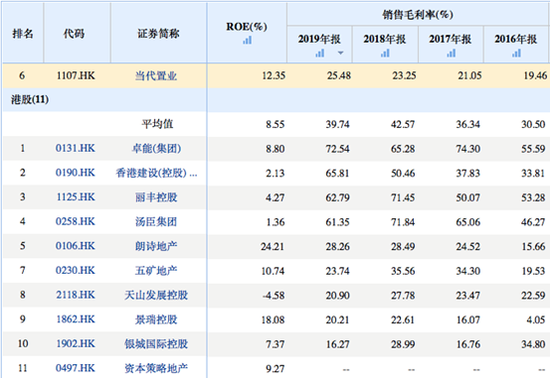Open 朗诗地产 stock link
Viewport: 550px width, 378px height.
156,246
